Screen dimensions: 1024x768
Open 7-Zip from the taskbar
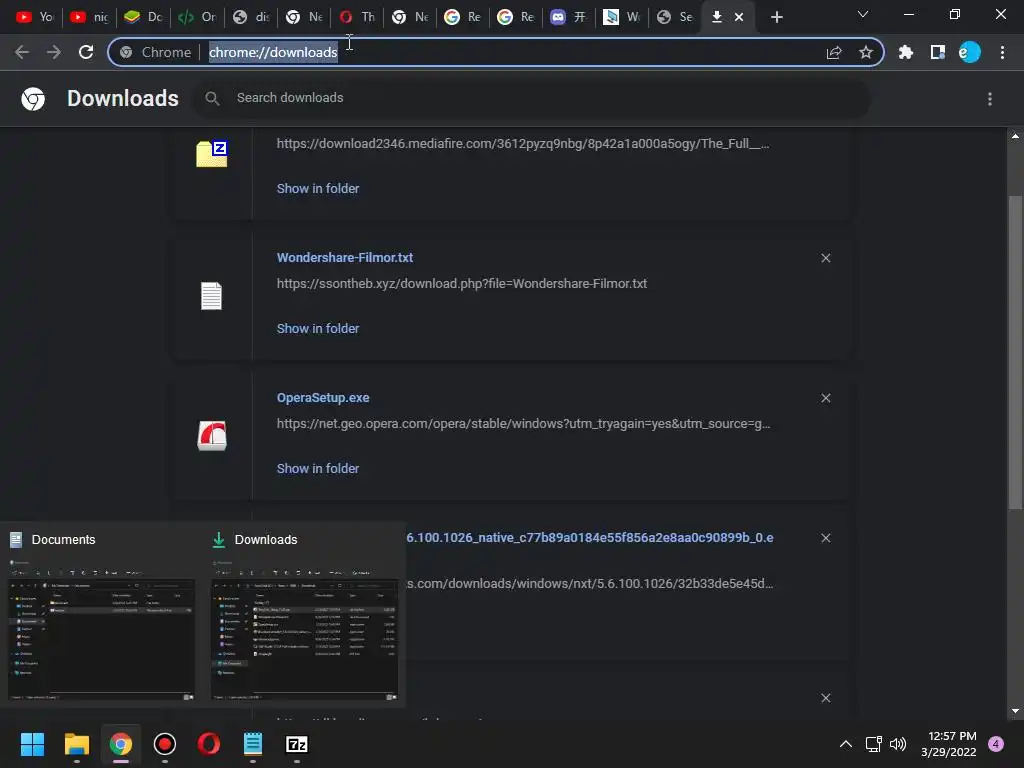click(x=296, y=744)
